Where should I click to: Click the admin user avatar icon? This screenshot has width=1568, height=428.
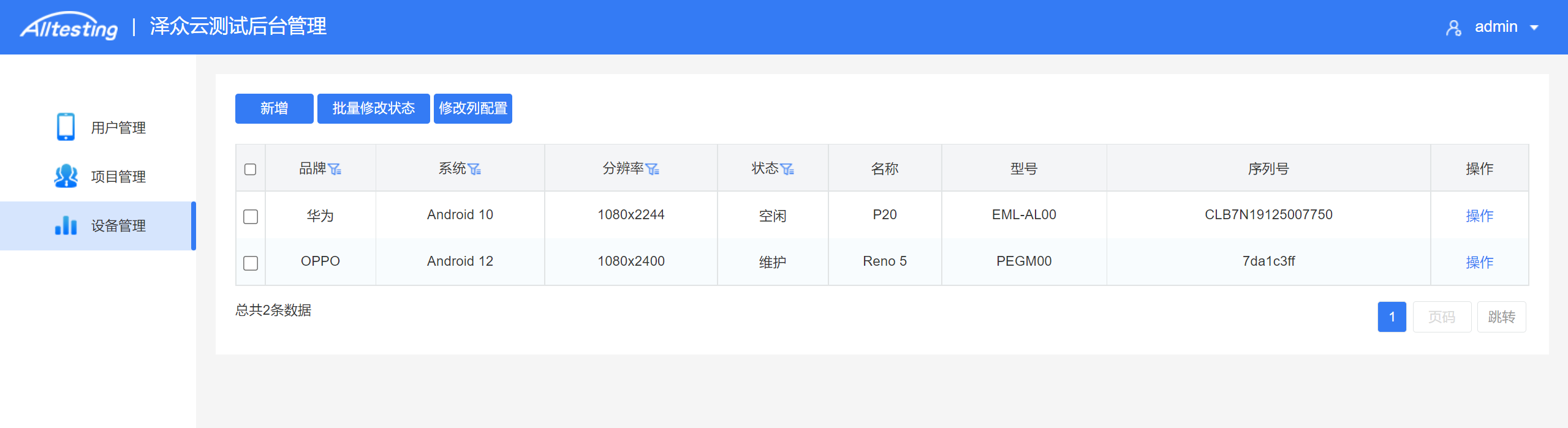click(1453, 28)
